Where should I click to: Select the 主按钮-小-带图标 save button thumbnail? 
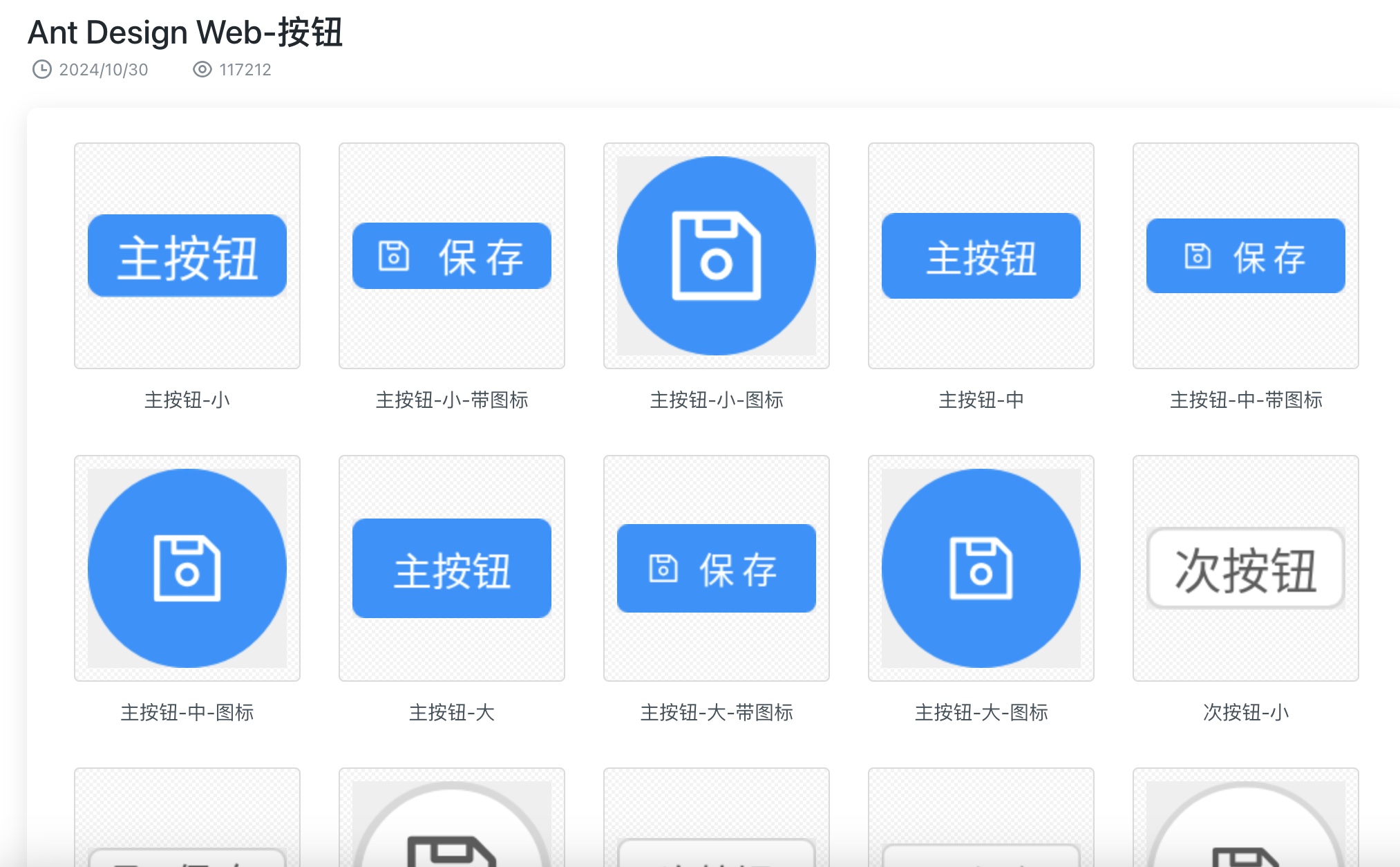452,256
